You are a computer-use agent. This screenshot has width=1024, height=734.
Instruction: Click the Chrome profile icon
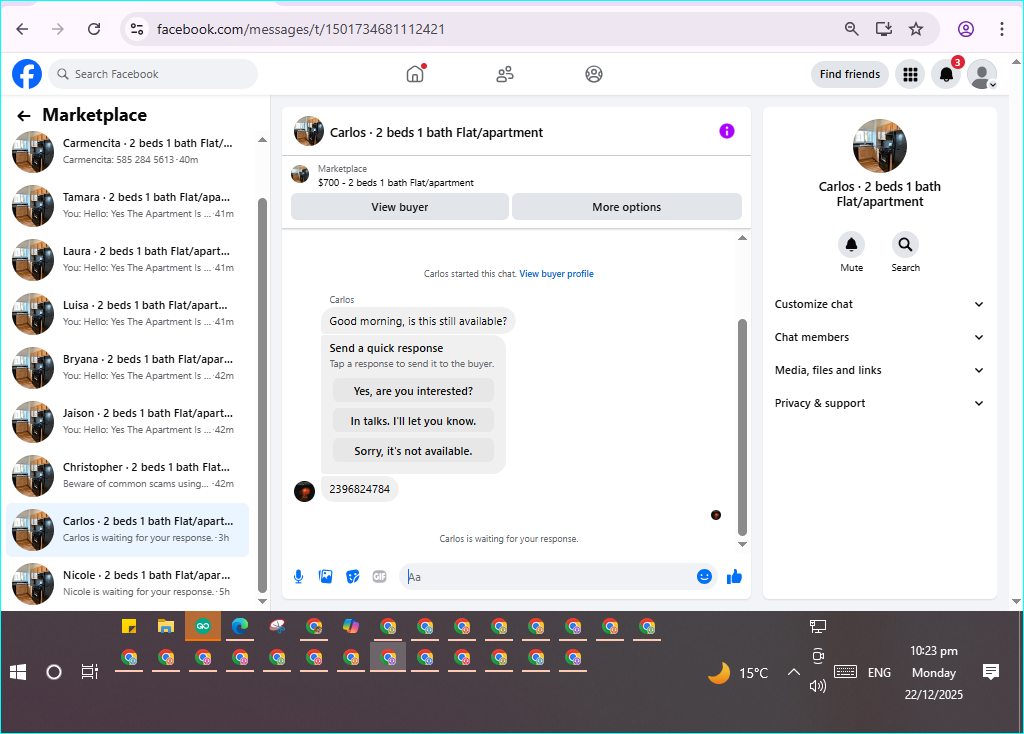tap(966, 29)
